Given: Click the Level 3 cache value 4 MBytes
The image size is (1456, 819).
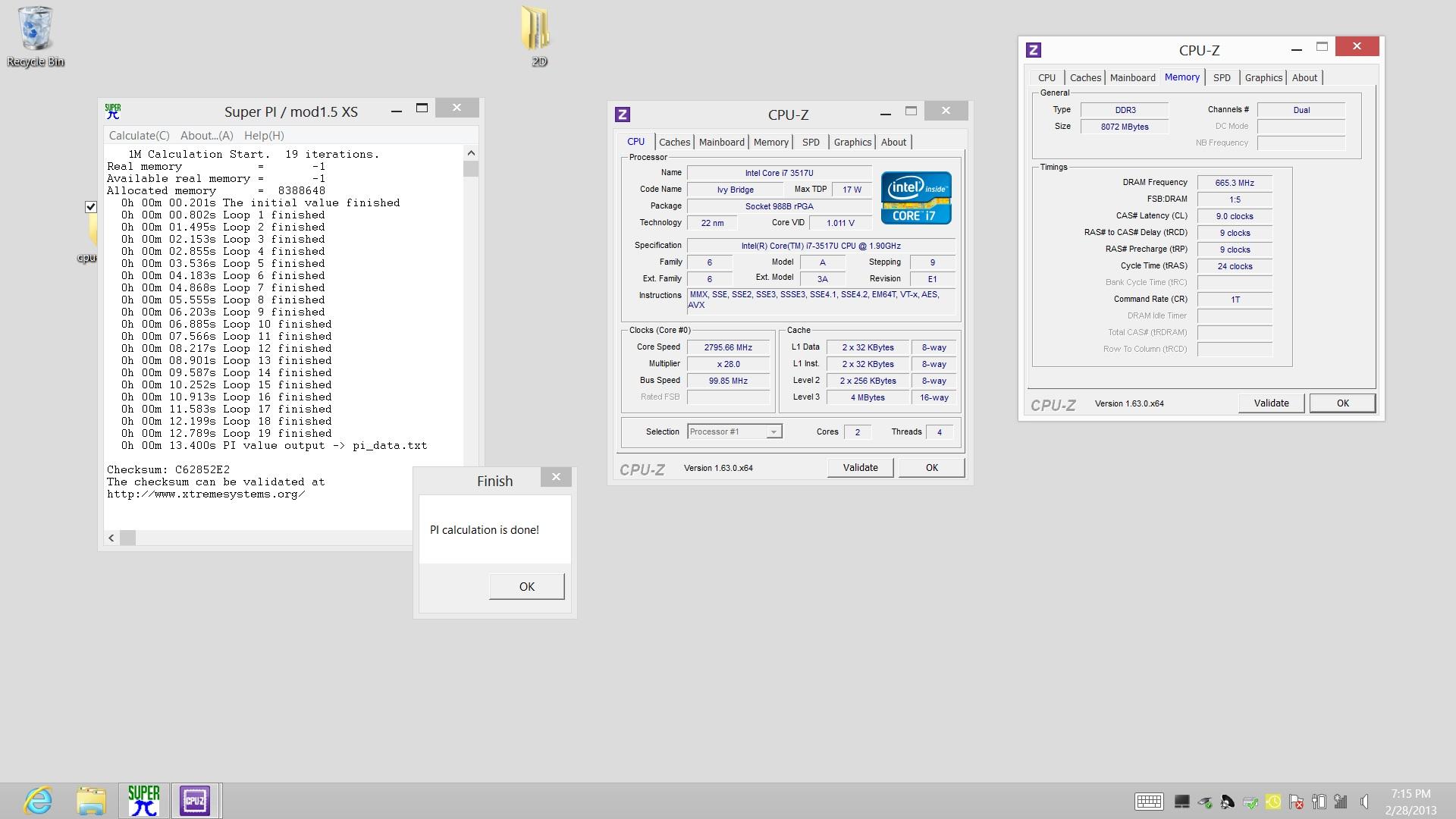Looking at the screenshot, I should coord(868,397).
